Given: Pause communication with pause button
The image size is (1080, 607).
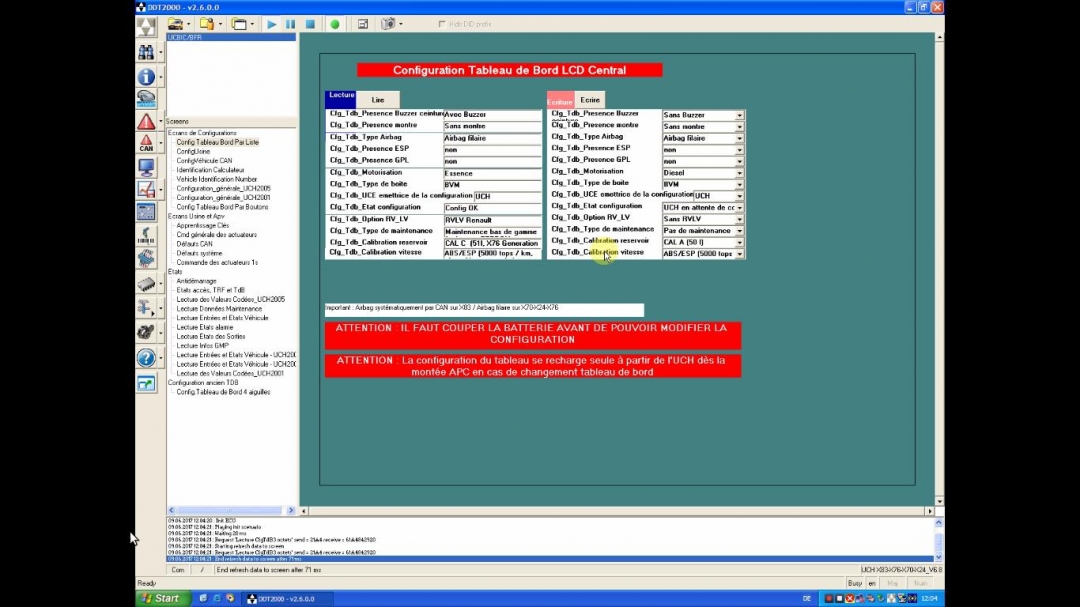Looking at the screenshot, I should coord(291,24).
